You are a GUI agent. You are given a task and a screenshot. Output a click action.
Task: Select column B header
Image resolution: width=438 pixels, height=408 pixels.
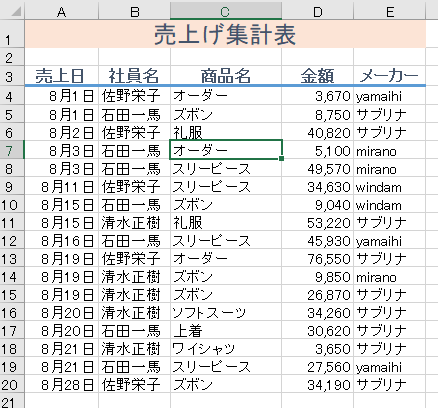134,11
